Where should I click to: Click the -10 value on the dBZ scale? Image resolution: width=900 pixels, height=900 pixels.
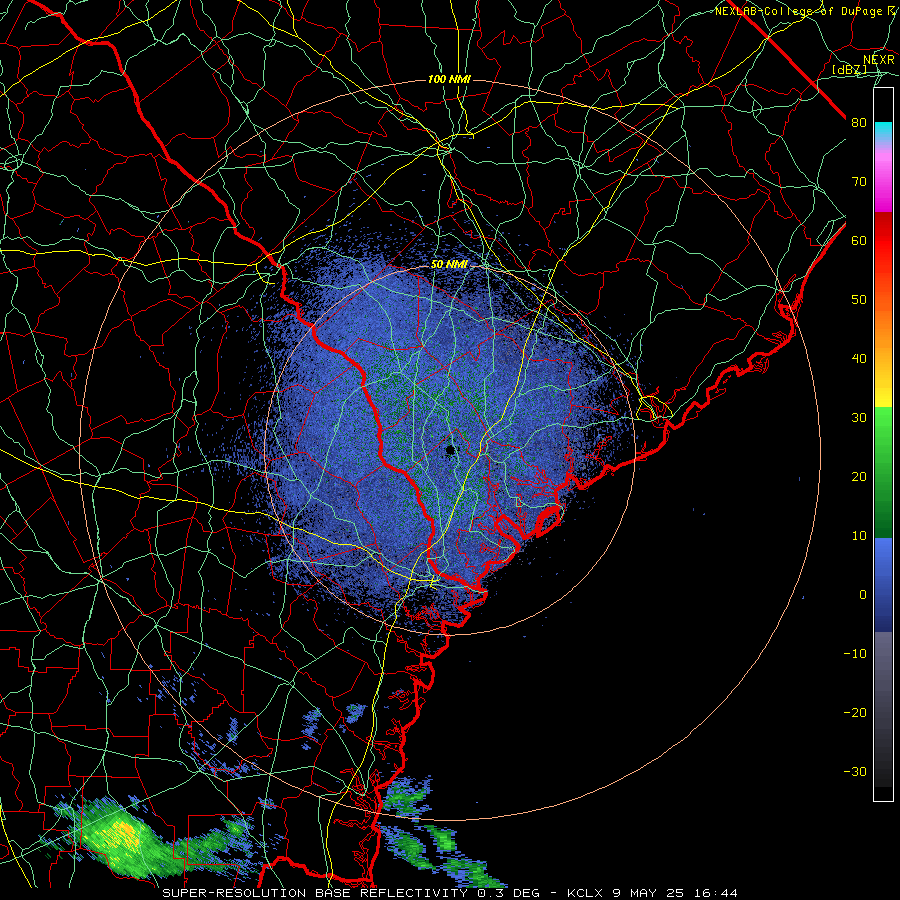855,653
